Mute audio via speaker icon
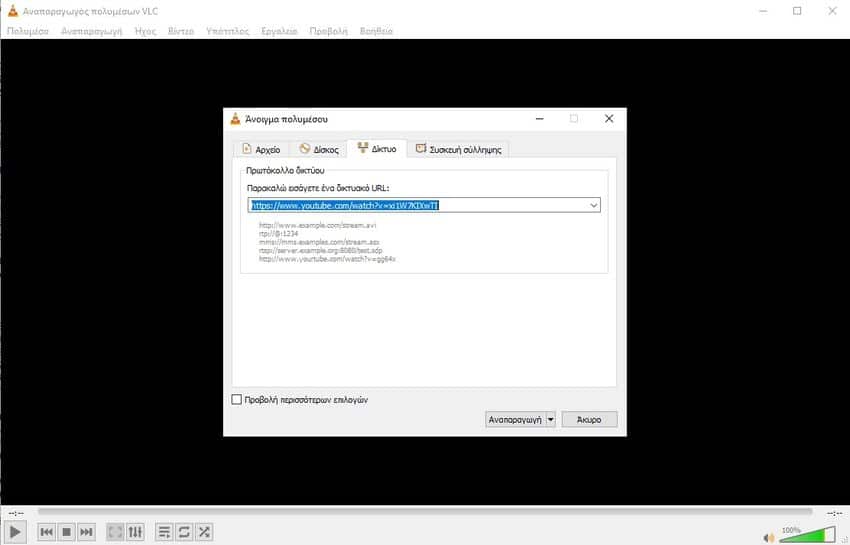850x545 pixels. pos(769,538)
